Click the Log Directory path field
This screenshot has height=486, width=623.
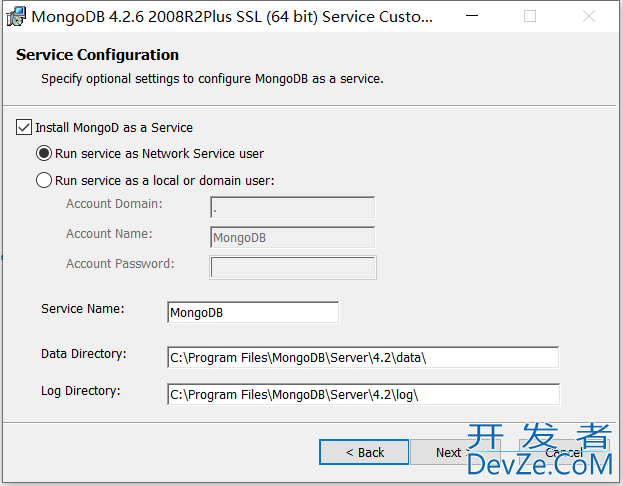(363, 394)
